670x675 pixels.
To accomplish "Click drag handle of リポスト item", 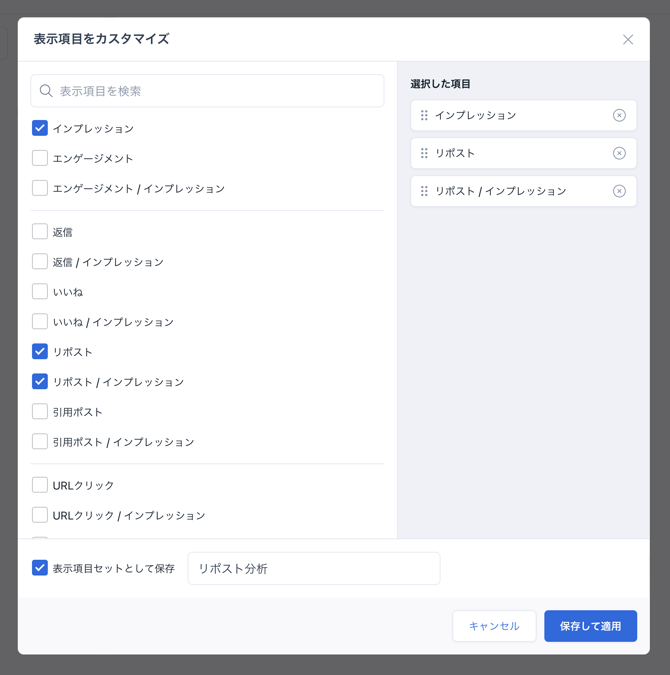I will pos(424,154).
